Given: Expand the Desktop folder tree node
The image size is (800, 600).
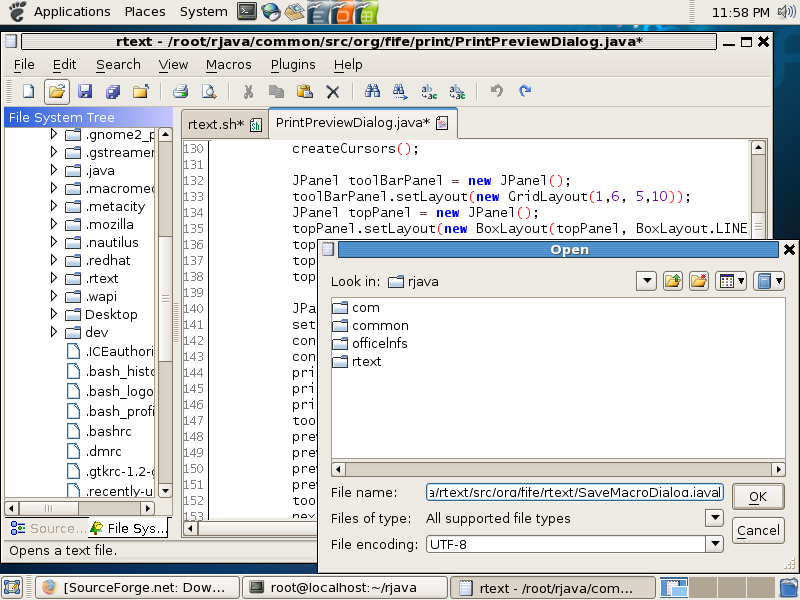Looking at the screenshot, I should pyautogui.click(x=55, y=314).
